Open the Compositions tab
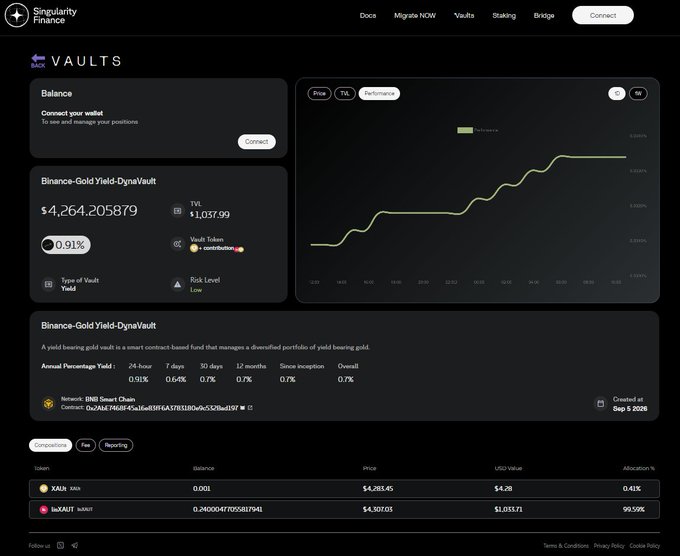The image size is (680, 556). coord(50,445)
